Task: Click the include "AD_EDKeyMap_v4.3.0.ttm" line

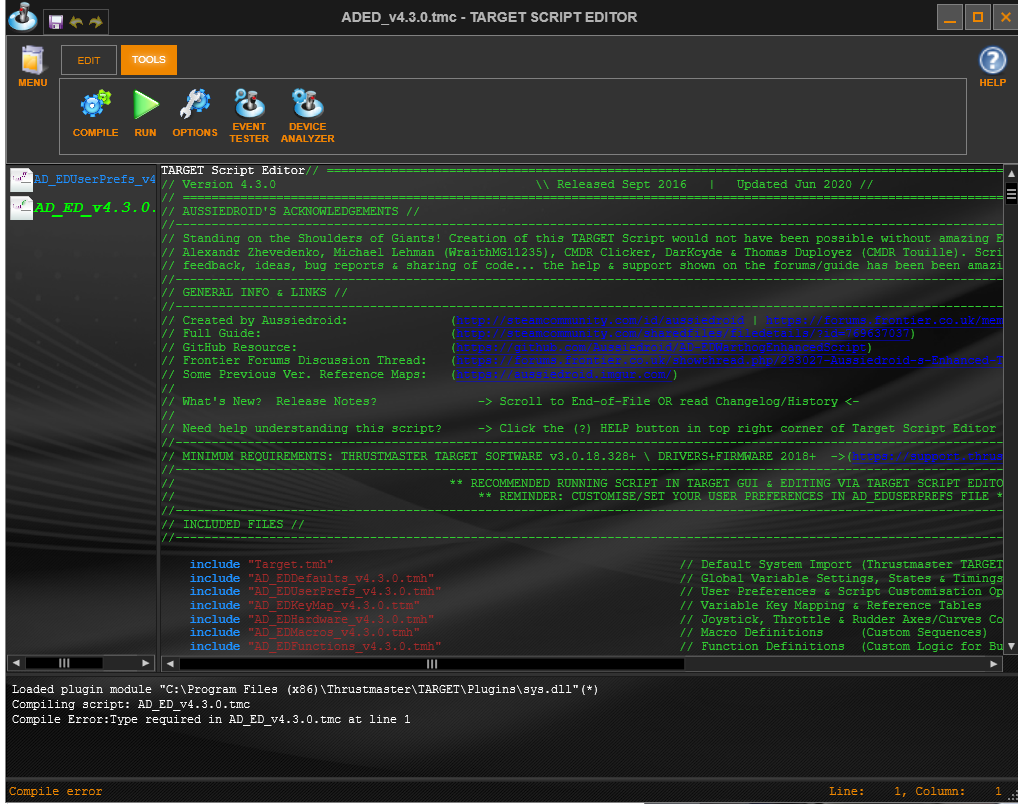Action: tap(305, 605)
